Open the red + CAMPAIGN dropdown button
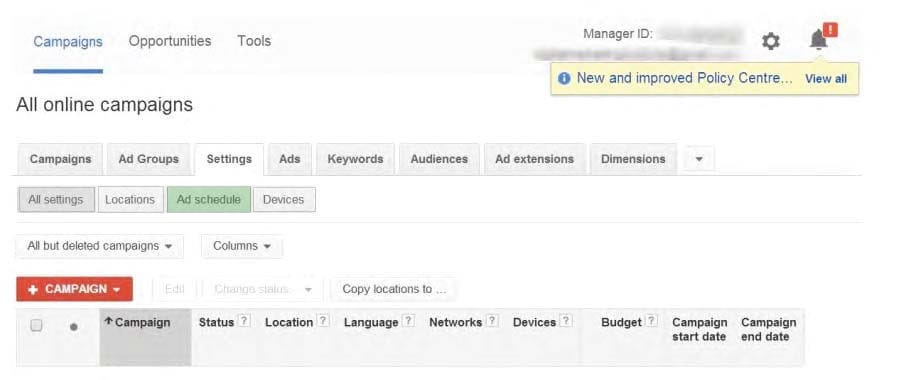Image resolution: width=902 pixels, height=380 pixels. tap(74, 289)
